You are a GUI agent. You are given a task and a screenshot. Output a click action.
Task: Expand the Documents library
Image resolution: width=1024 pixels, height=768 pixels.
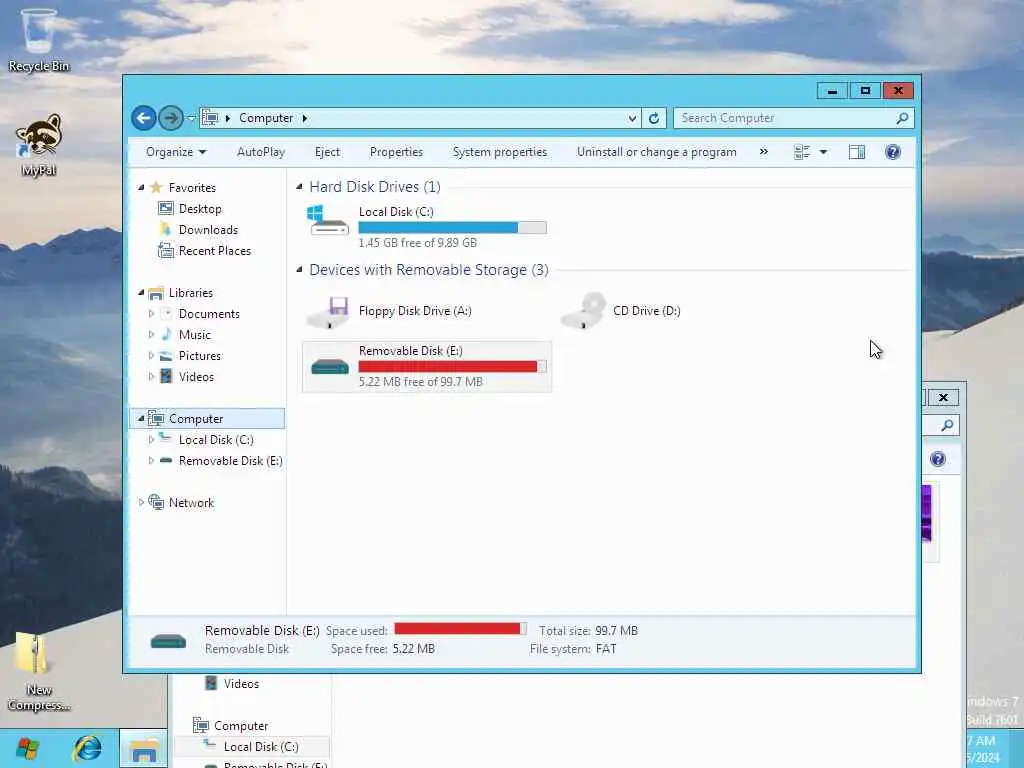click(152, 314)
